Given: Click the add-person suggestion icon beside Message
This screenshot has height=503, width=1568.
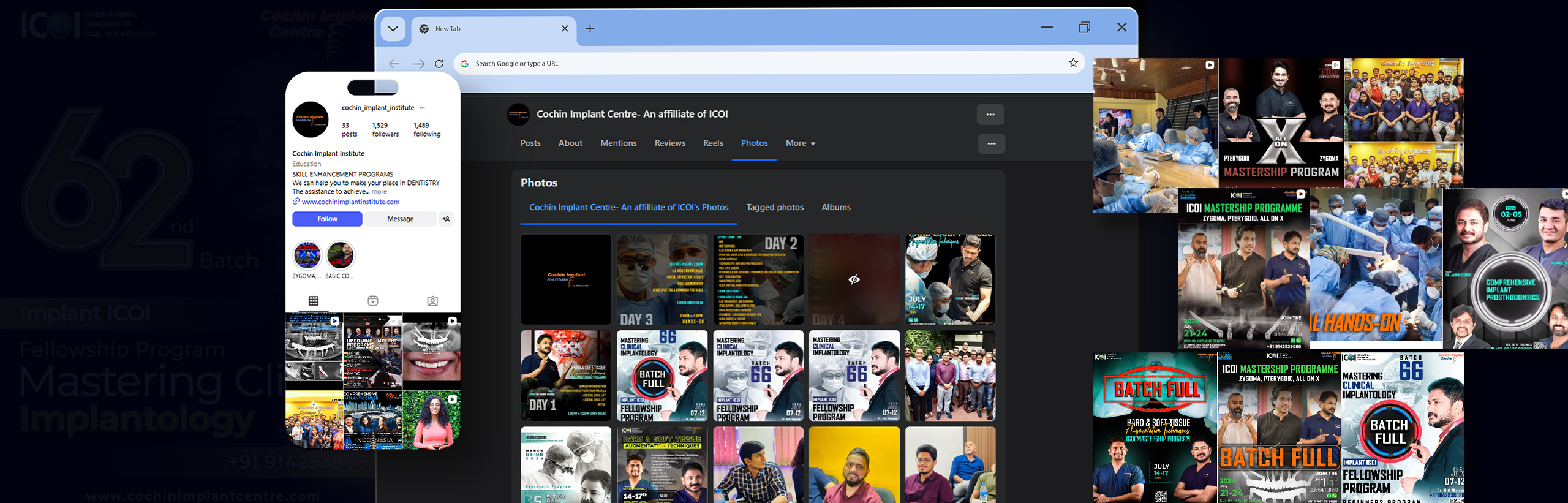Looking at the screenshot, I should [x=447, y=219].
